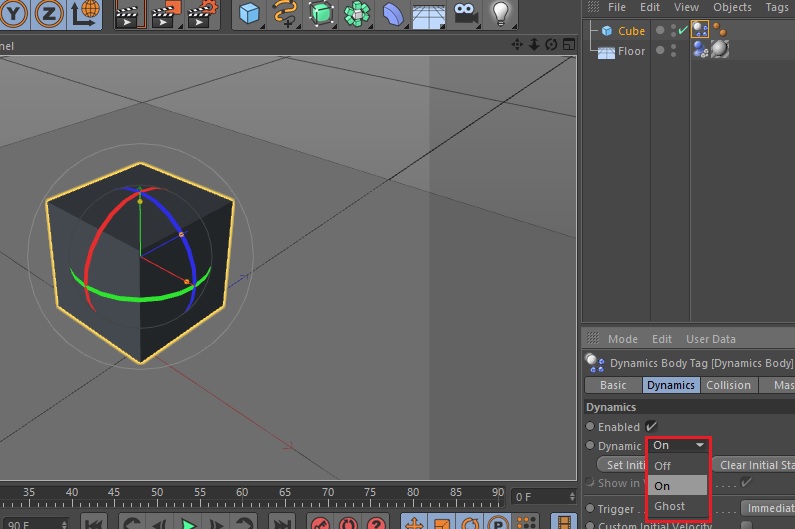The width and height of the screenshot is (795, 529).
Task: Choose Off in the Dynamic dropdown
Action: [678, 466]
